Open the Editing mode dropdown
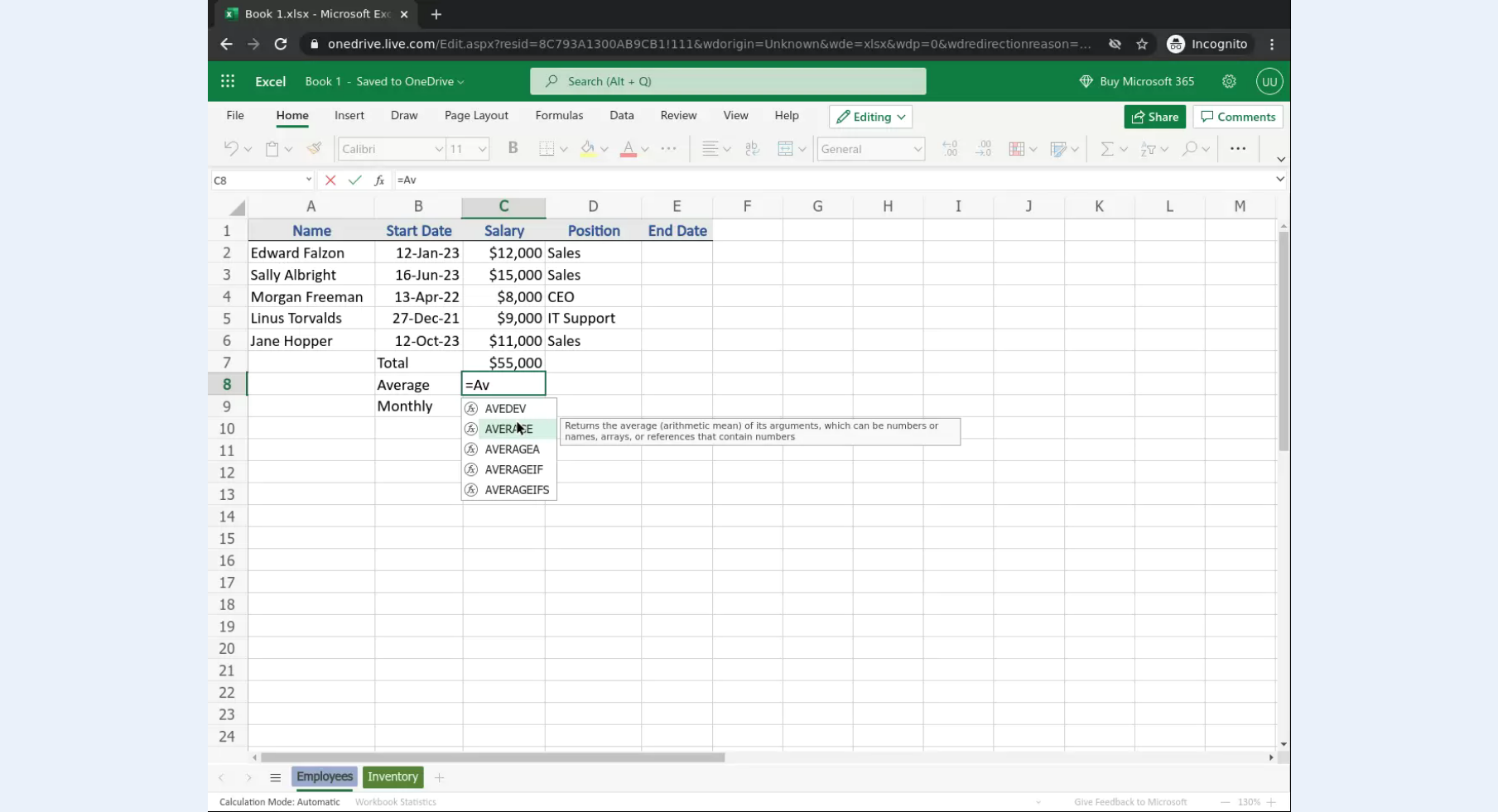The image size is (1498, 812). pos(870,117)
